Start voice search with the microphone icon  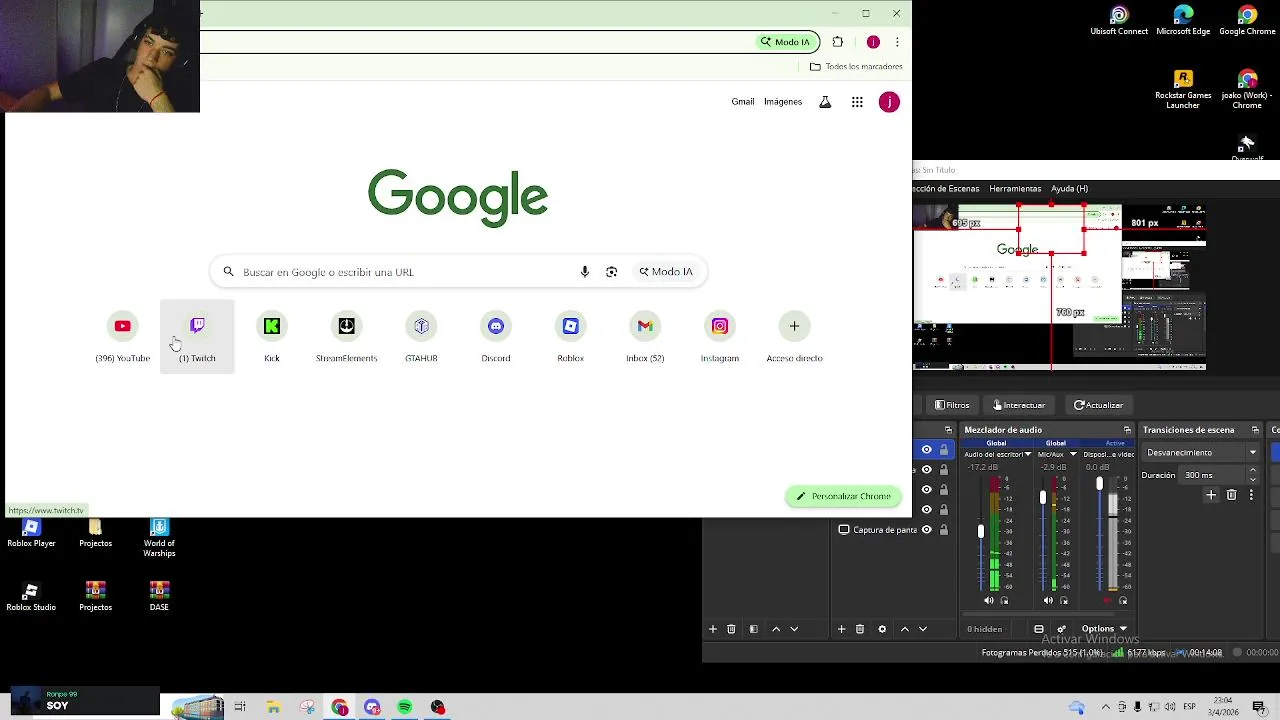click(x=585, y=272)
